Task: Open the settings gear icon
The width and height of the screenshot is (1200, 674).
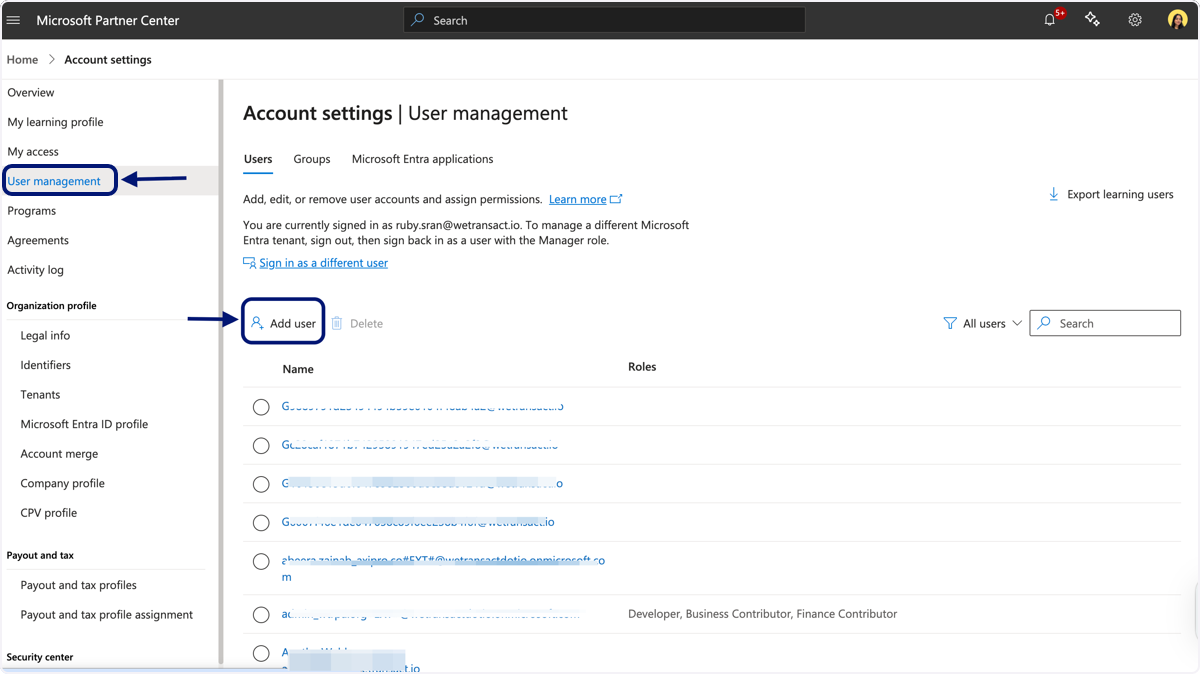Action: tap(1135, 20)
